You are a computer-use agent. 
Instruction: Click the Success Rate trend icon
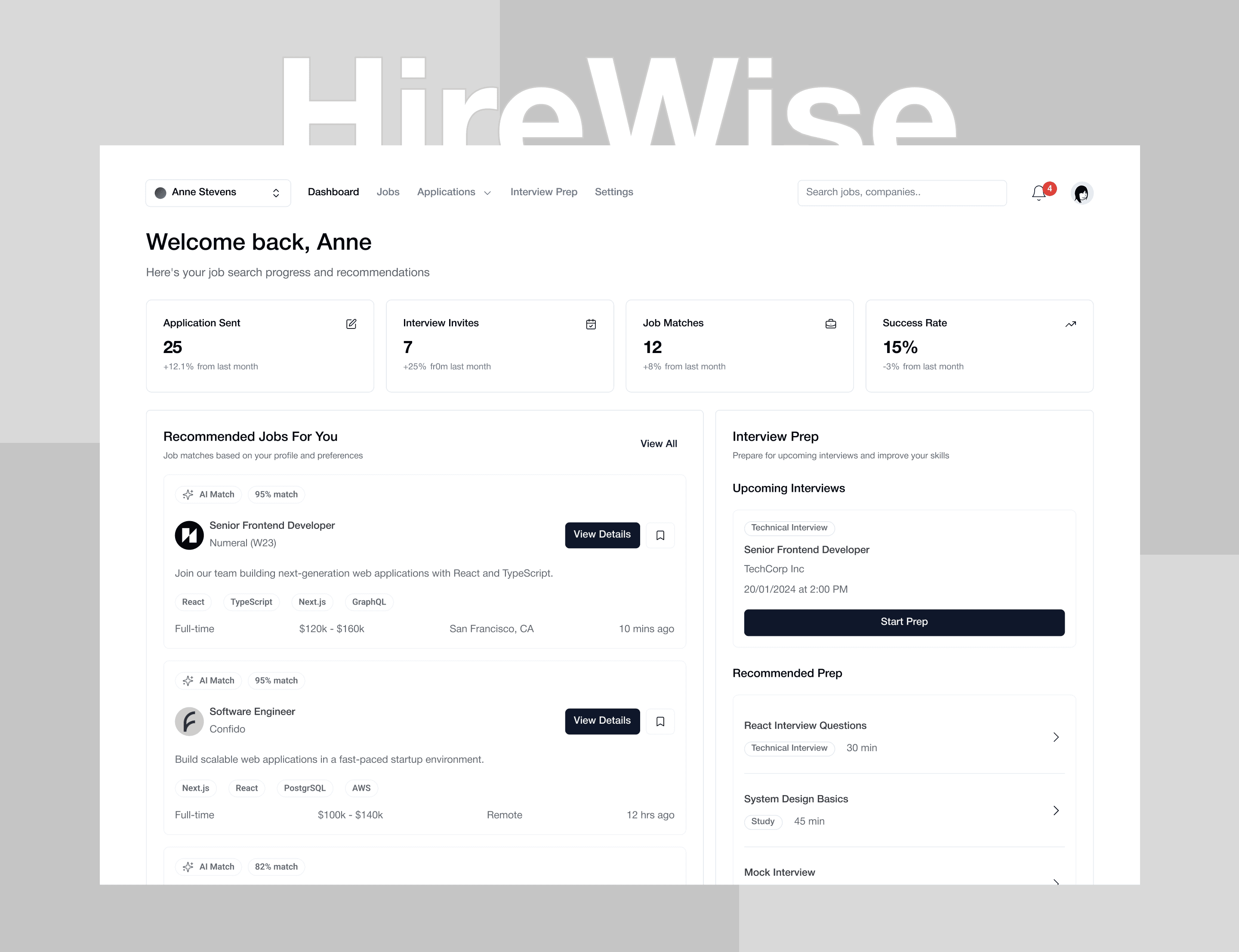pos(1070,324)
